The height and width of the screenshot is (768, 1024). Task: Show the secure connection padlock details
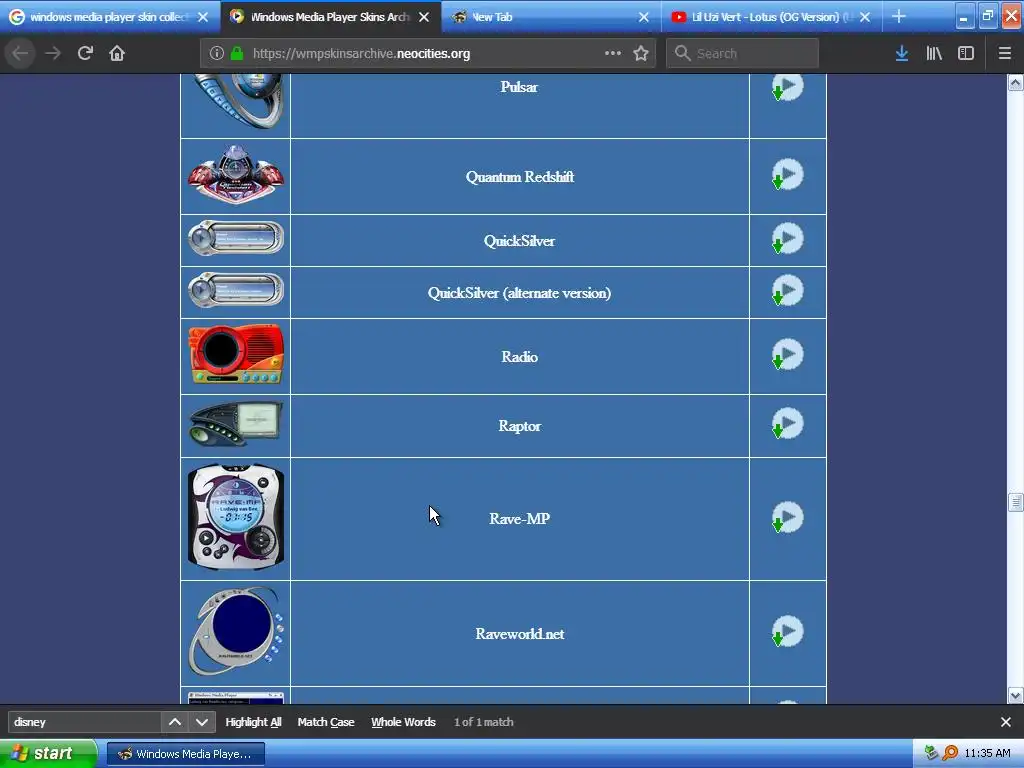click(x=237, y=54)
